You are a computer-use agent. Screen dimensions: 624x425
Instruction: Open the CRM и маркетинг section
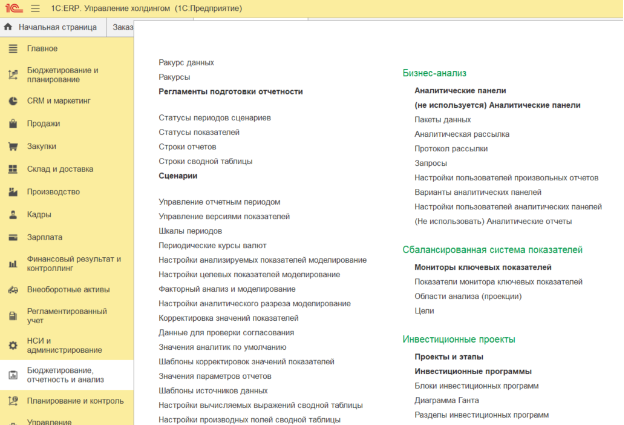tap(59, 101)
